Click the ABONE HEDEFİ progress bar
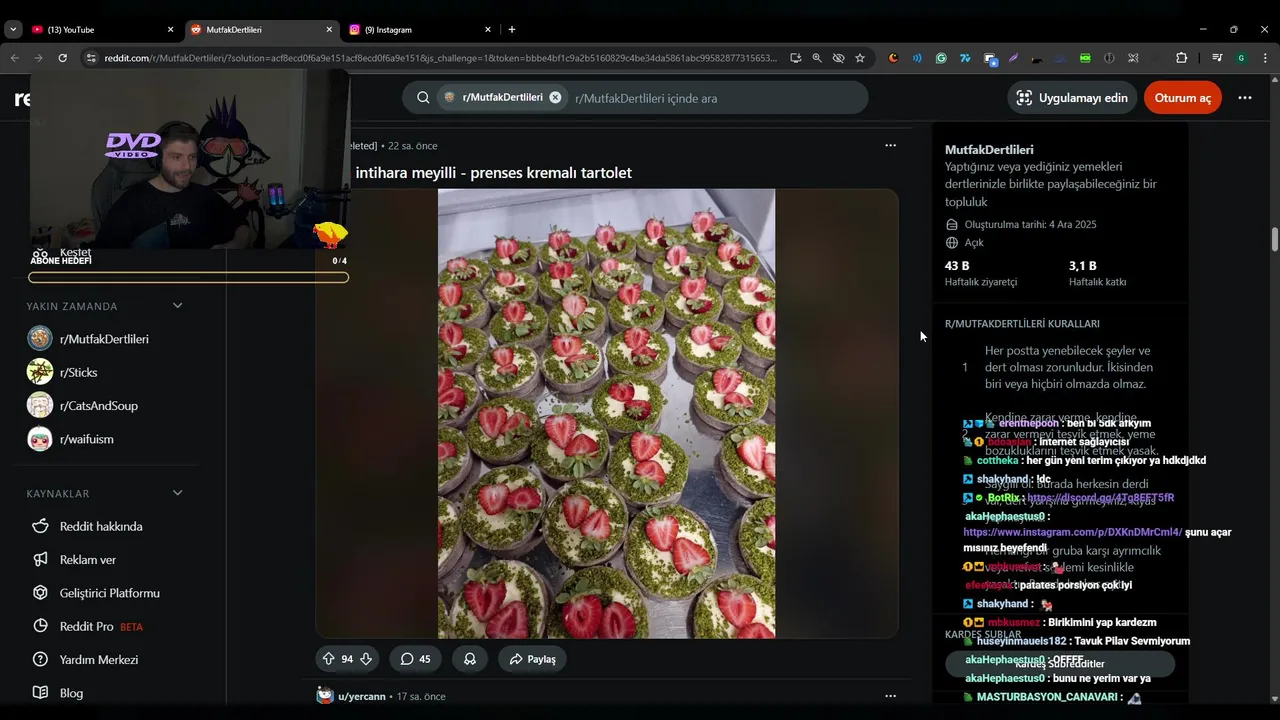The height and width of the screenshot is (720, 1280). tap(188, 277)
